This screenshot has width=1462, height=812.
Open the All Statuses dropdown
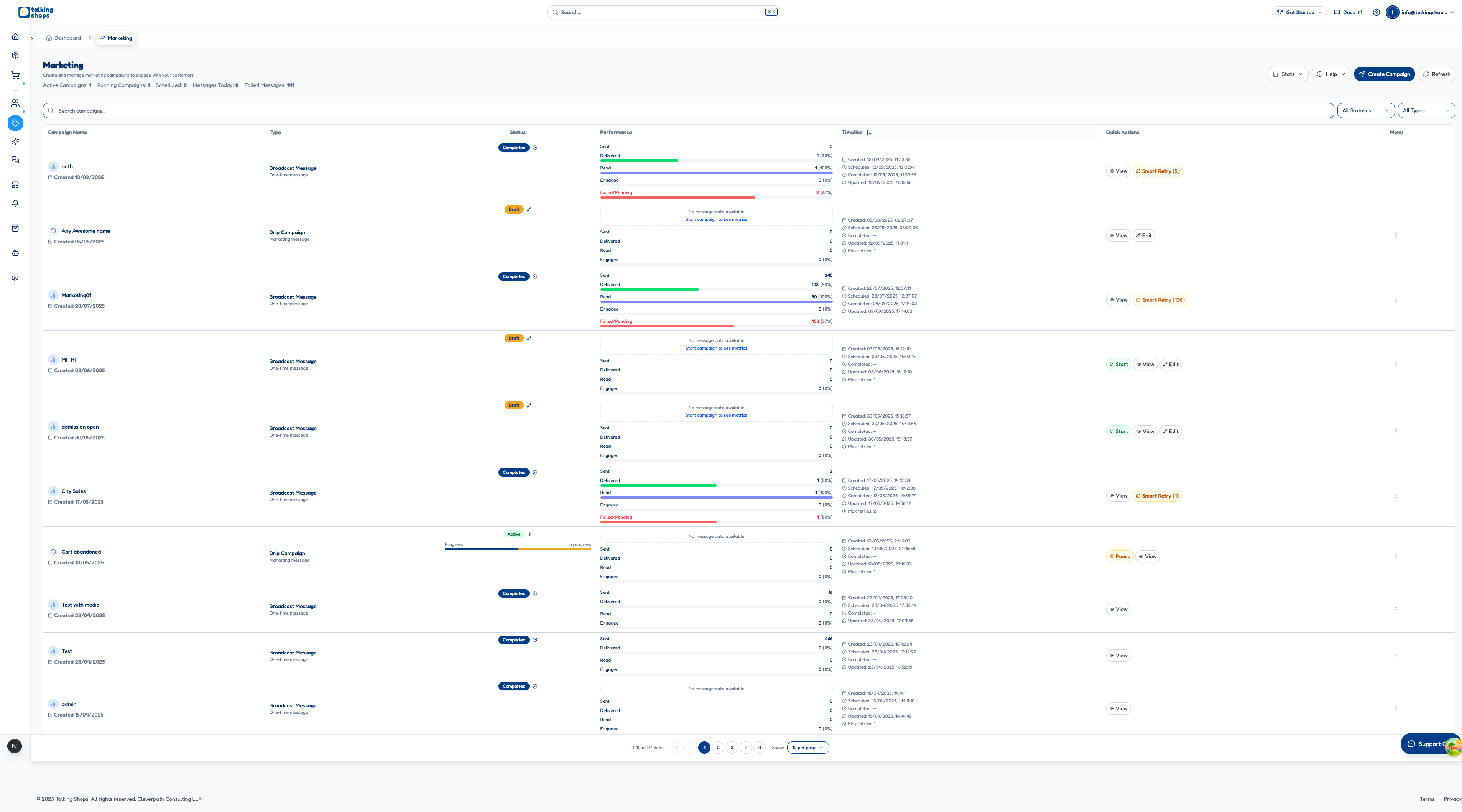pos(1365,110)
